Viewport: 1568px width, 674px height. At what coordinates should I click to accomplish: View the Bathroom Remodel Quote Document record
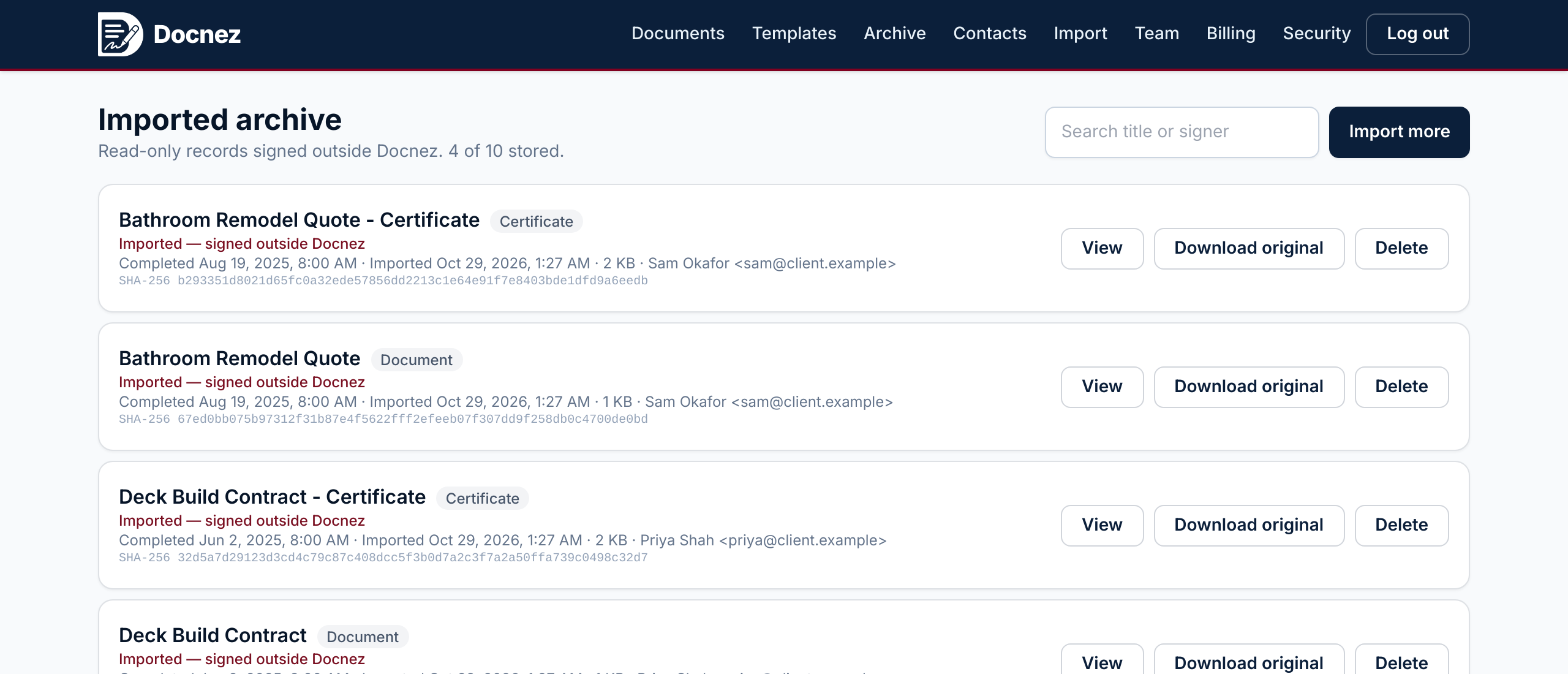[x=1102, y=387]
